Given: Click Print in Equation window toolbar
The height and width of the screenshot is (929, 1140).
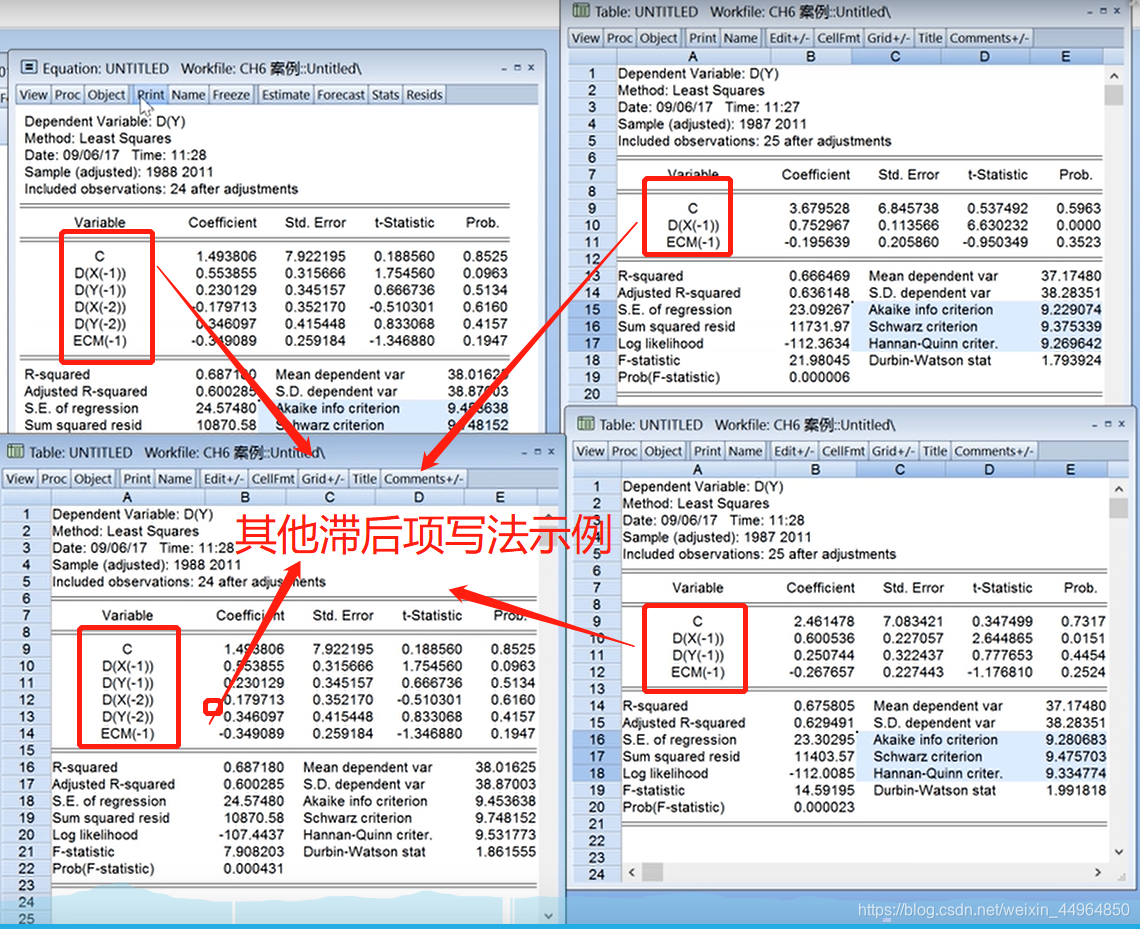Looking at the screenshot, I should [x=150, y=94].
